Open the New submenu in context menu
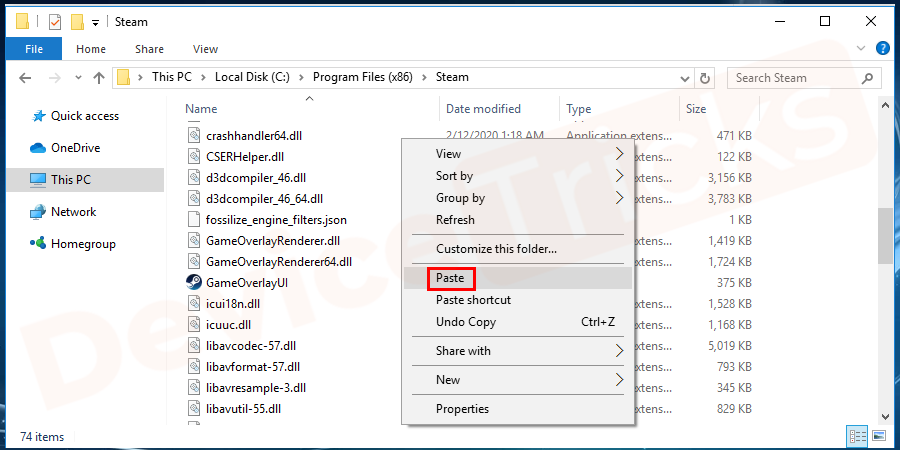 coord(518,379)
